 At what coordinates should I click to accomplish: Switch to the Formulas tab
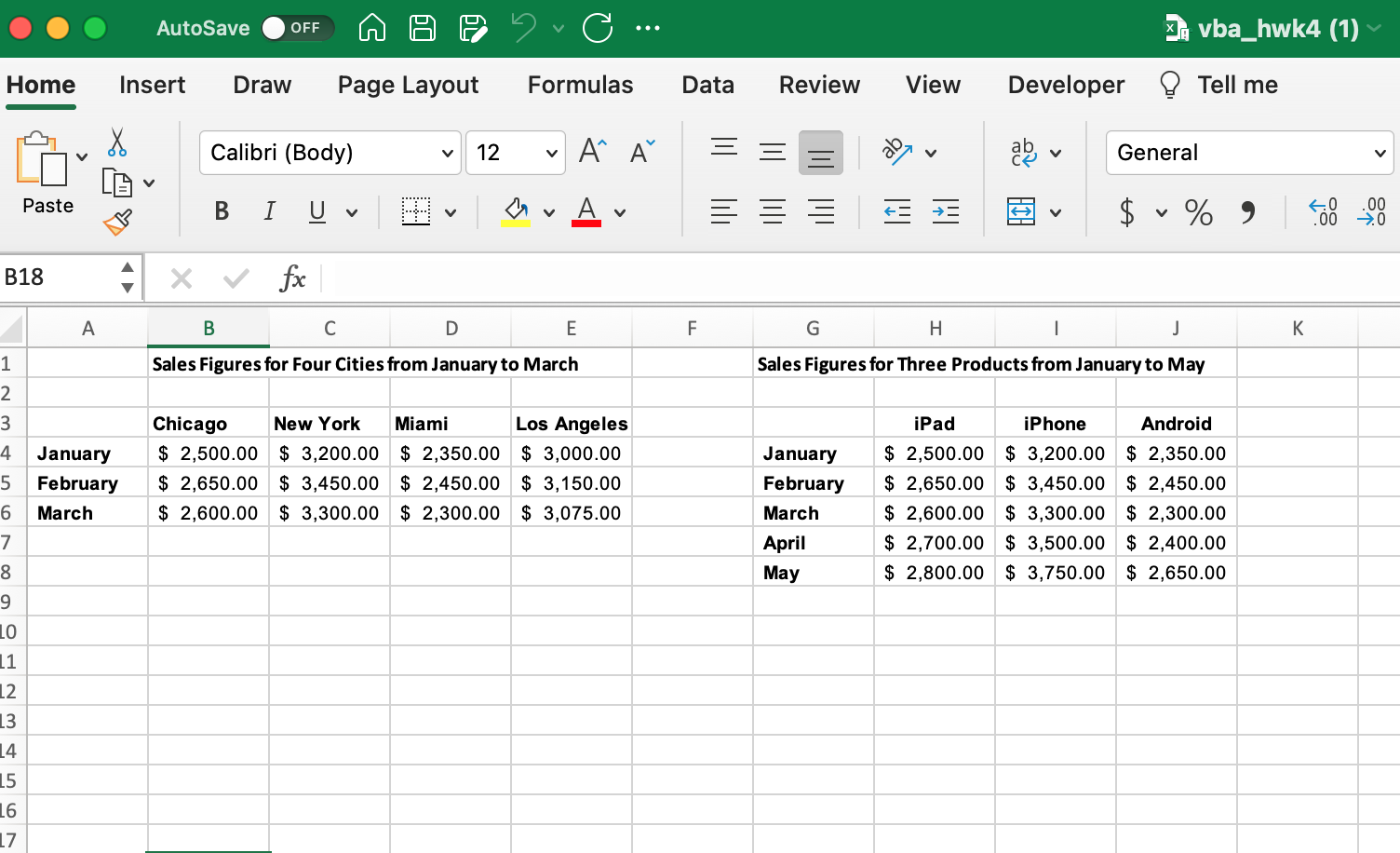[x=580, y=85]
